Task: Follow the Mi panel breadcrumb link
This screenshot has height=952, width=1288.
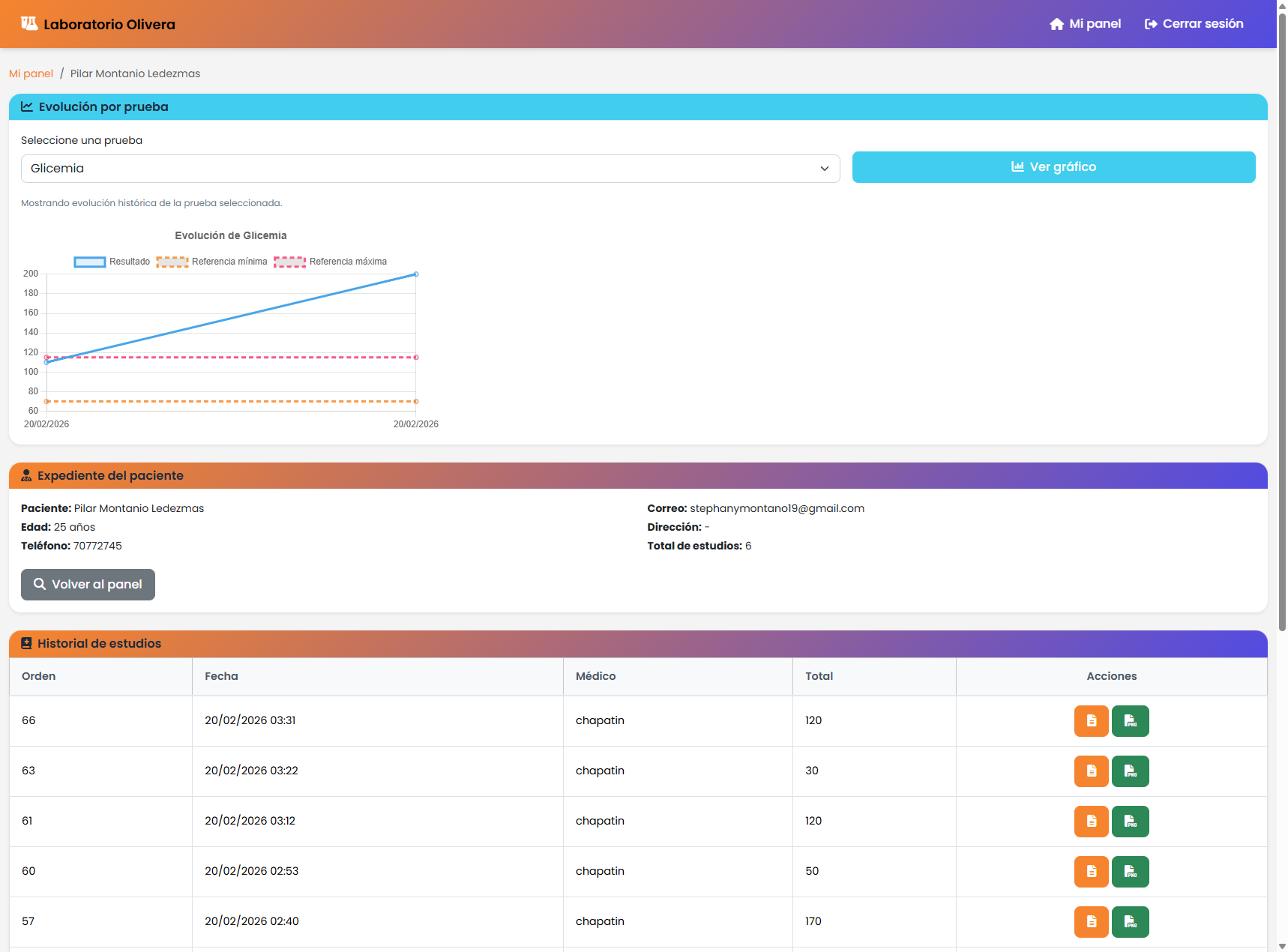Action: point(31,73)
